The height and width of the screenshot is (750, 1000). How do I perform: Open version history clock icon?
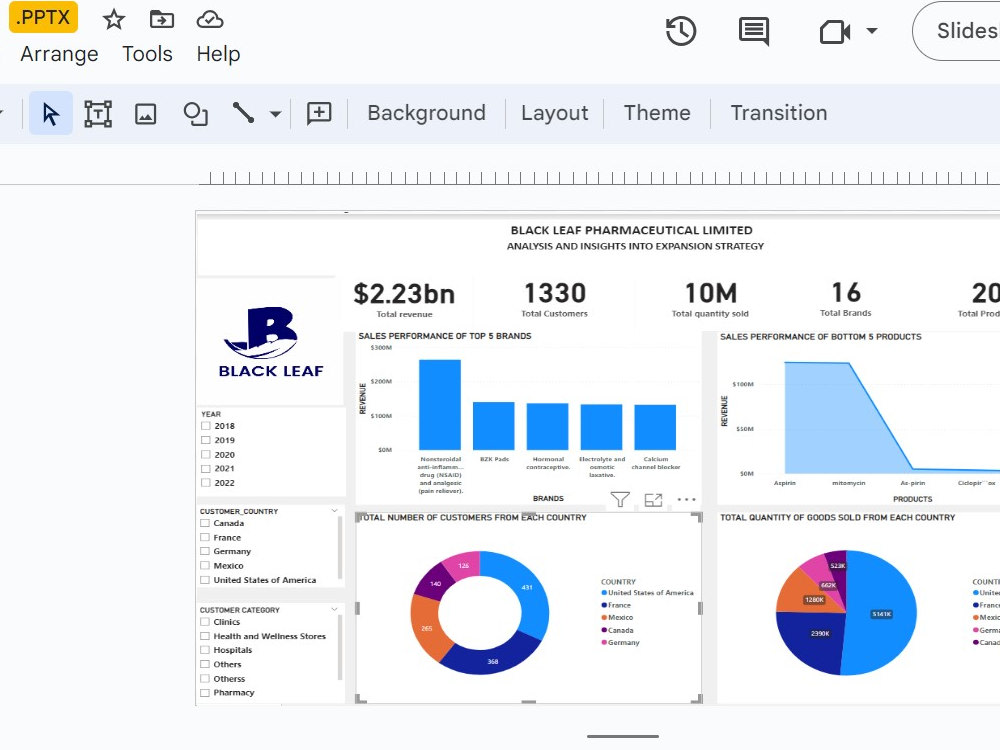point(680,31)
